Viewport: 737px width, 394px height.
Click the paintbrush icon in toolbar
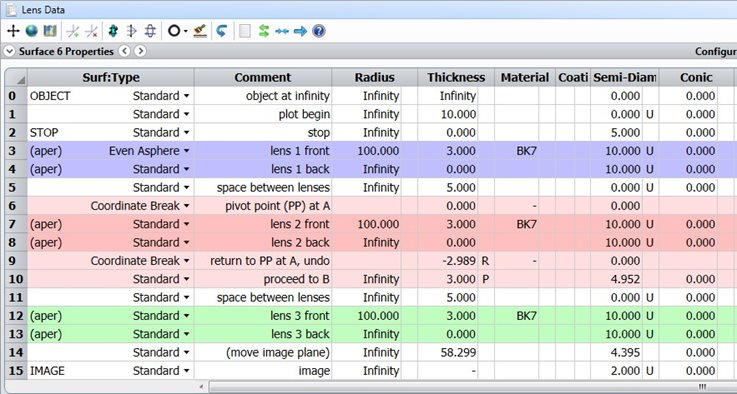pos(200,32)
